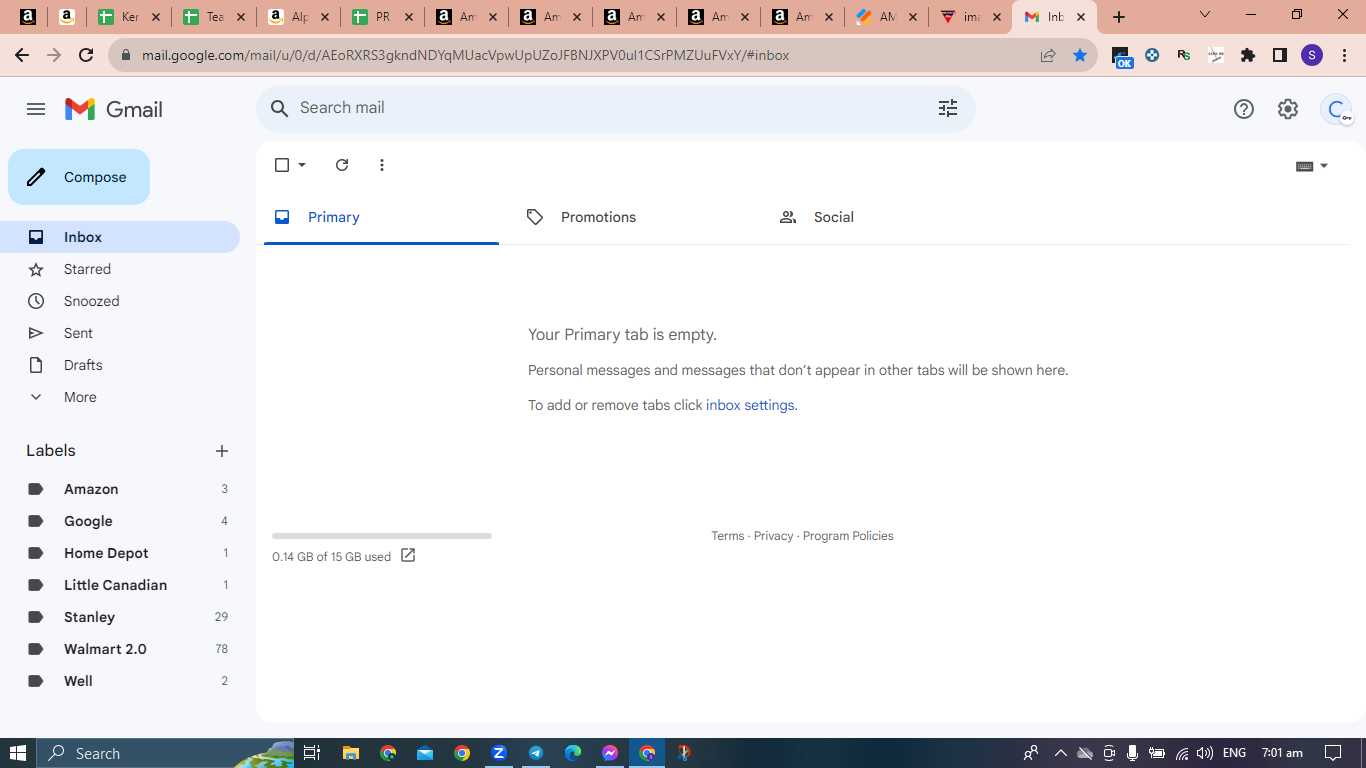This screenshot has height=768, width=1366.
Task: Open the Stanley label
Action: click(x=120, y=617)
